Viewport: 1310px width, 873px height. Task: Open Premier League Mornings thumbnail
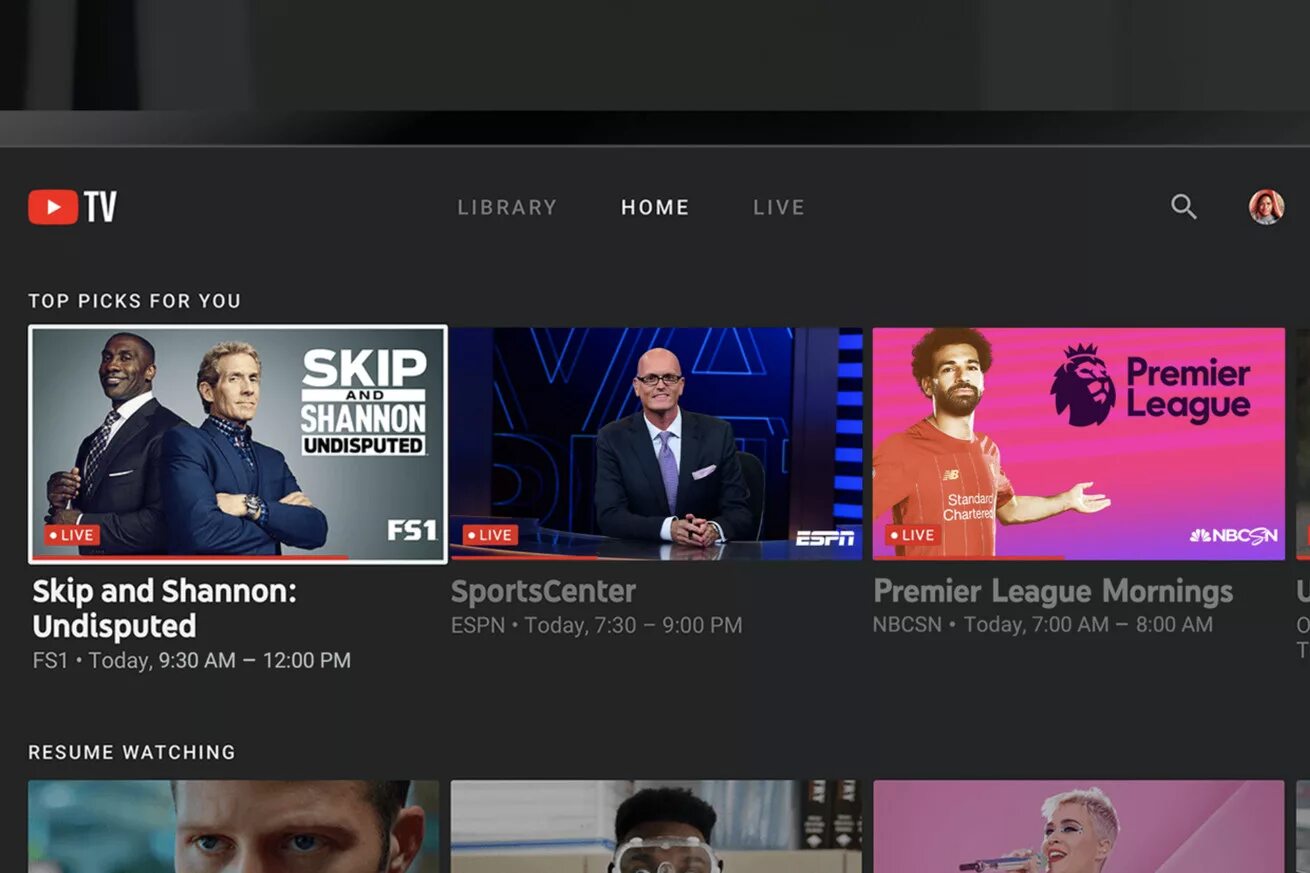1078,444
